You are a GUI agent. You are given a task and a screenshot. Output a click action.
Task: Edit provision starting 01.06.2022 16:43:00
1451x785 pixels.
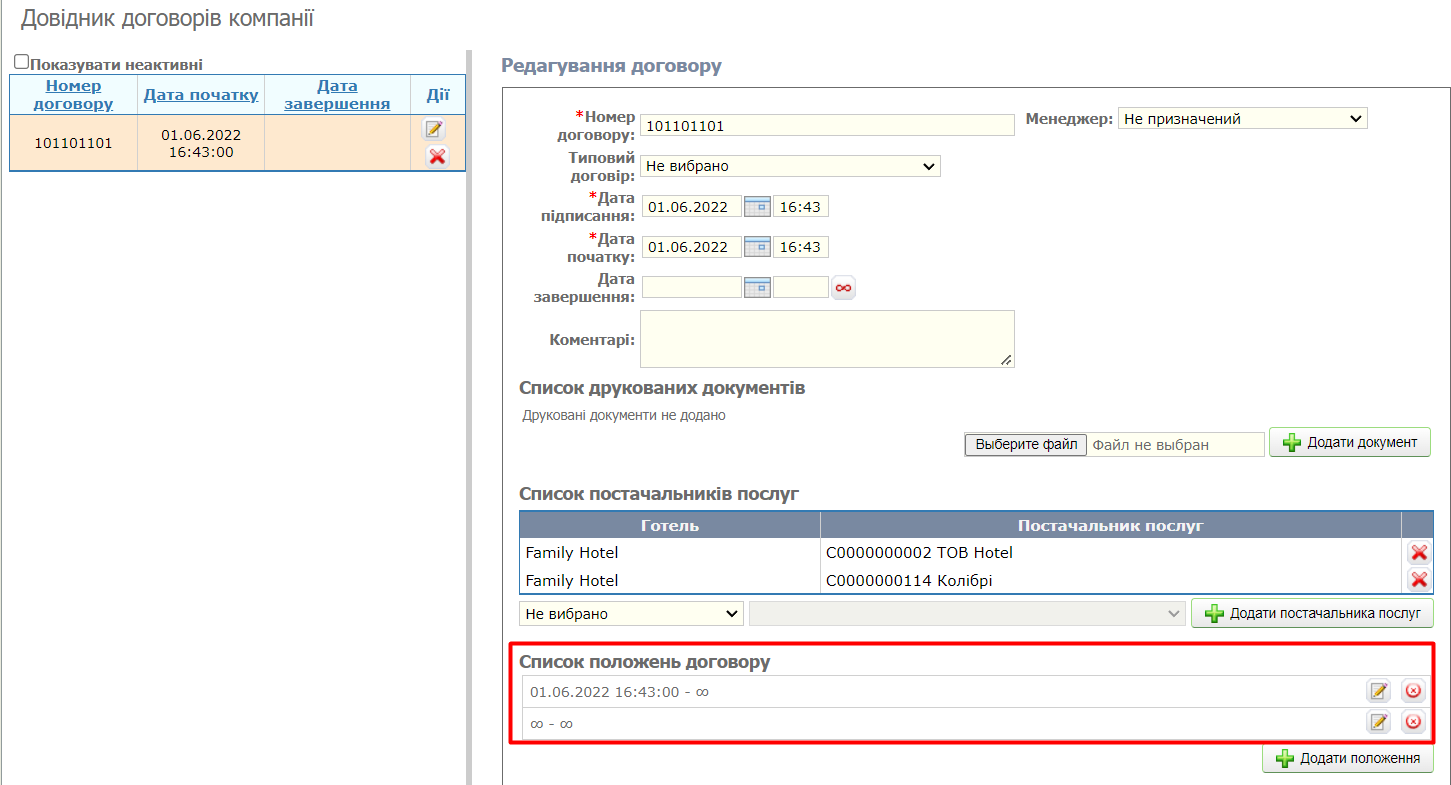1379,691
